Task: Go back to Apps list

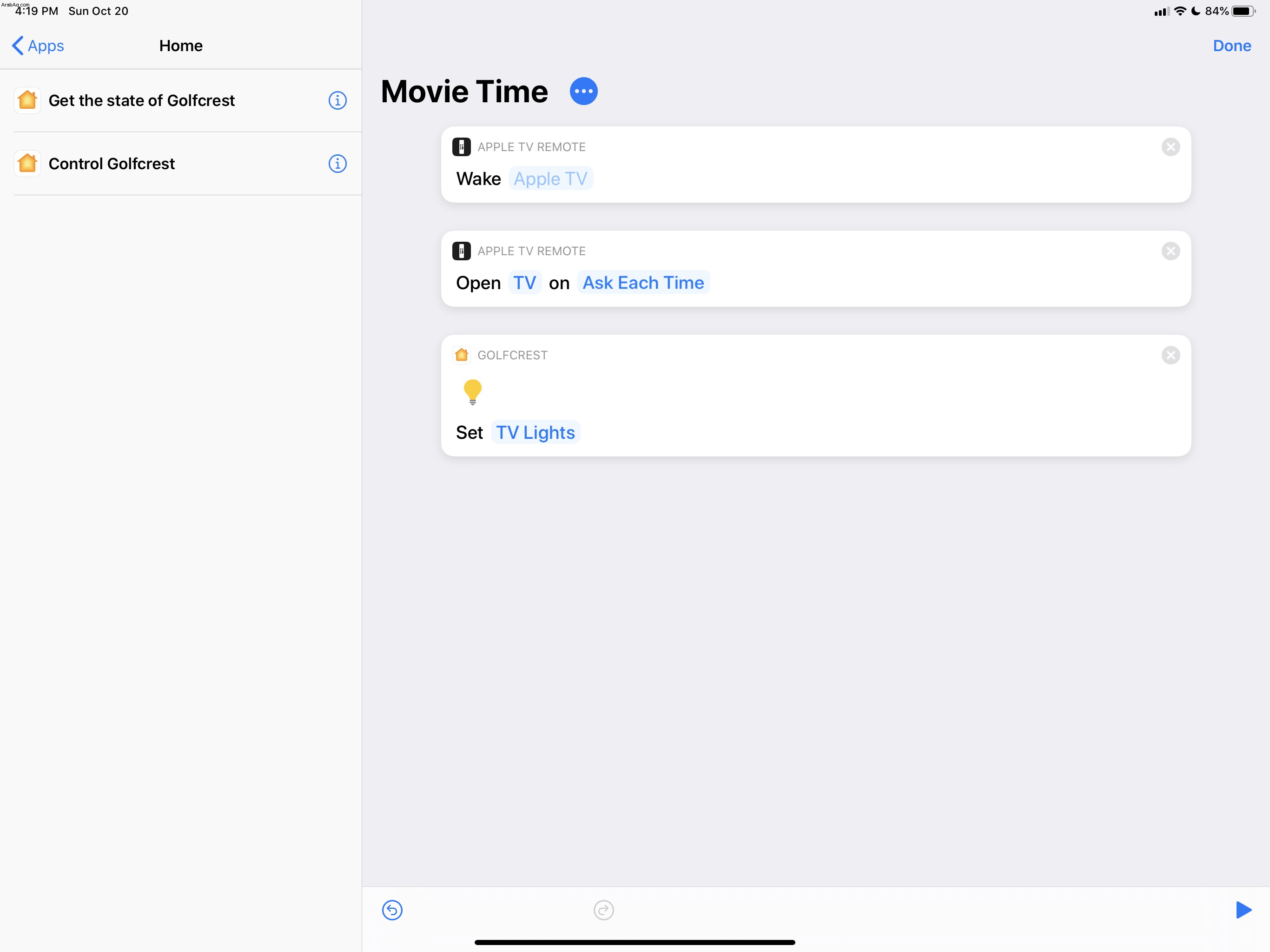Action: pyautogui.click(x=38, y=46)
